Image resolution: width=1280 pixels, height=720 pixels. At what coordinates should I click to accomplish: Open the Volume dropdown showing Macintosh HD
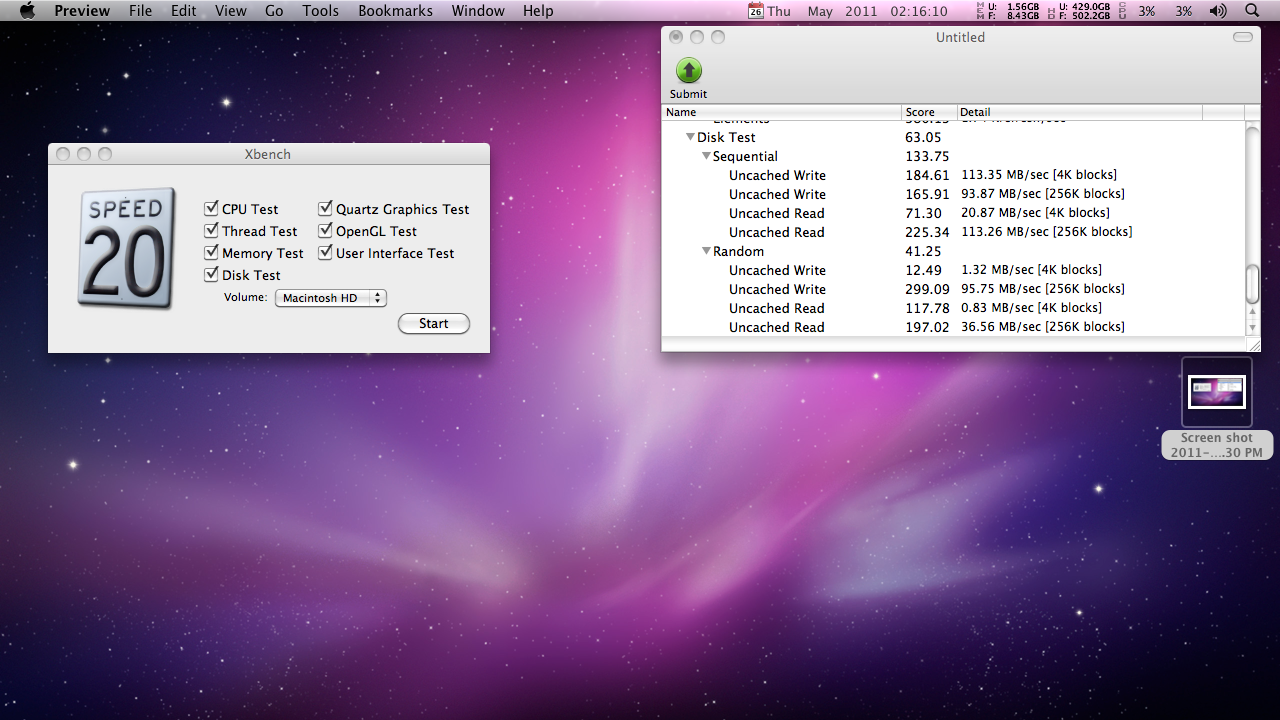(x=330, y=298)
